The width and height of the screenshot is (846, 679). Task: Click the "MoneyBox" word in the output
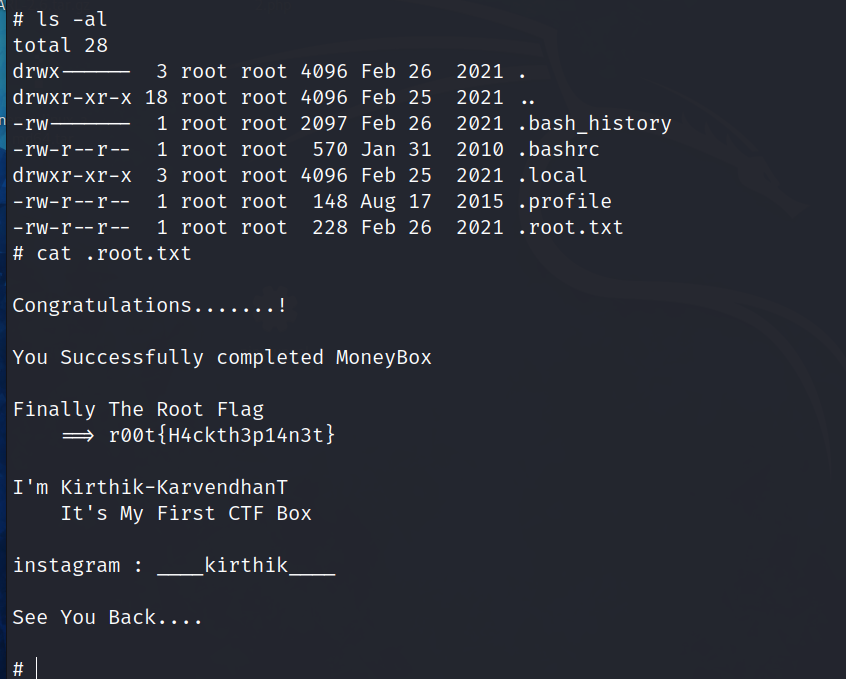(x=384, y=358)
